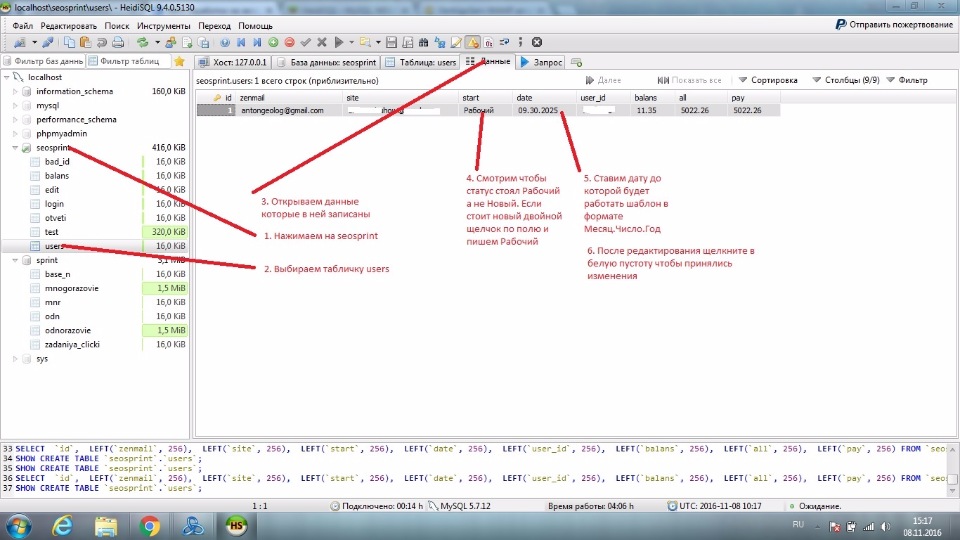Click the highlighted warning triangle icon

(473, 42)
